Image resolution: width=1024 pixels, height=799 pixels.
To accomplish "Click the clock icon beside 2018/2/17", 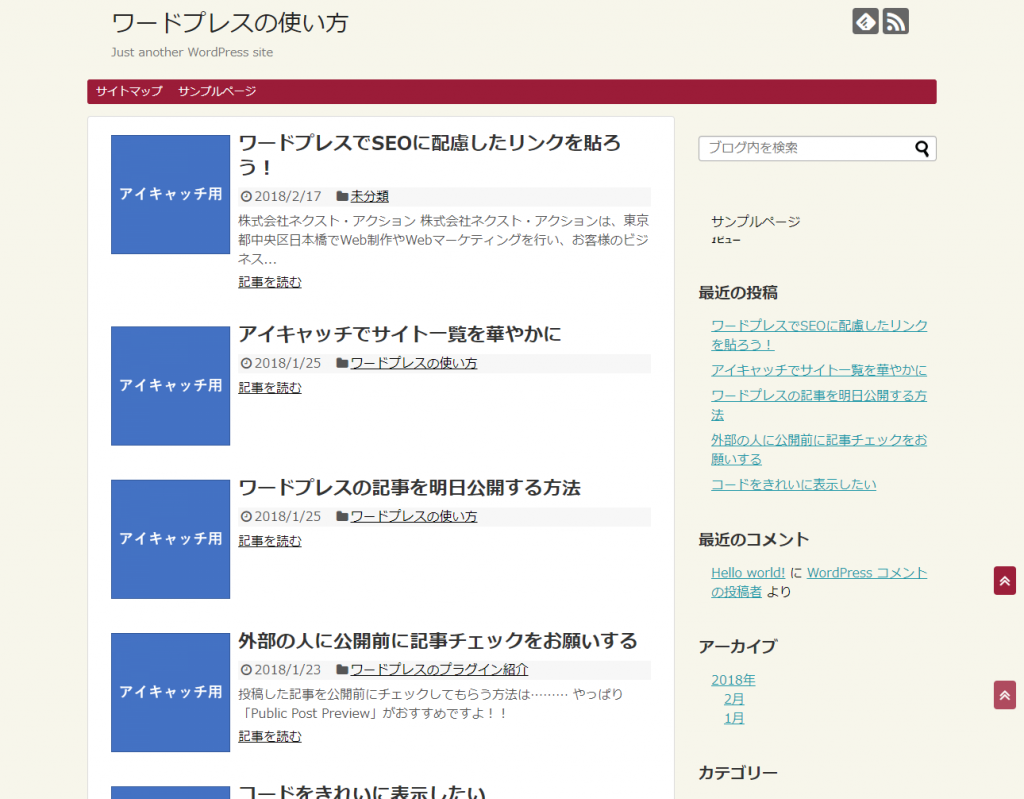I will click(x=246, y=196).
